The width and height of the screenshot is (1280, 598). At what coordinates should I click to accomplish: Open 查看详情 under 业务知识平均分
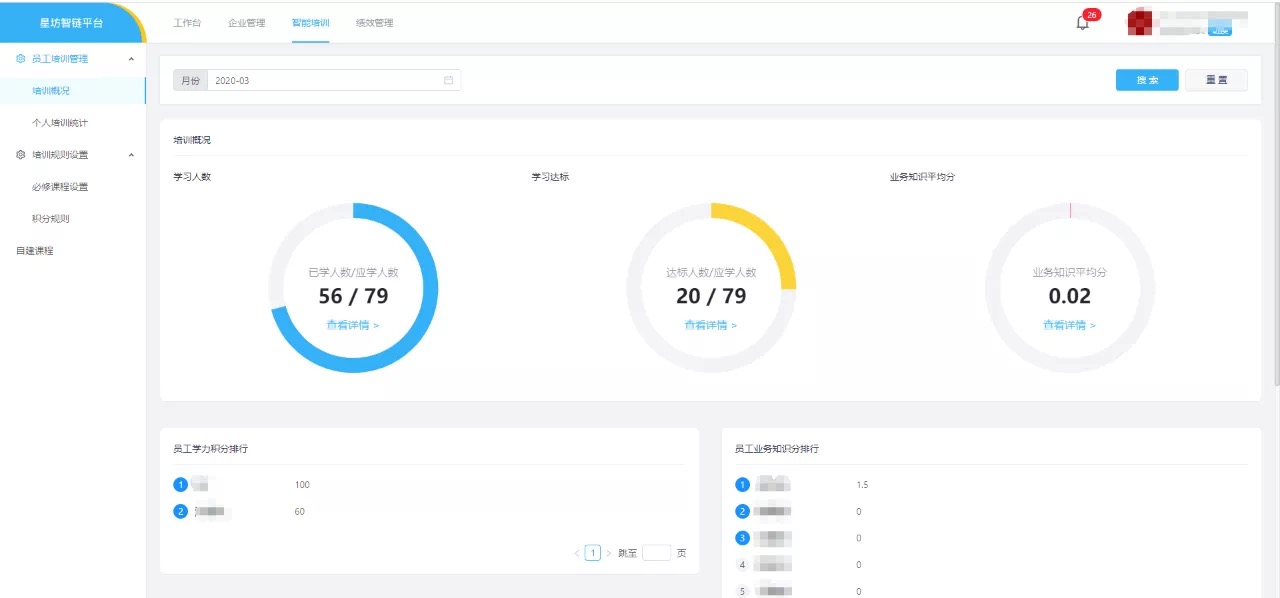[x=1069, y=325]
